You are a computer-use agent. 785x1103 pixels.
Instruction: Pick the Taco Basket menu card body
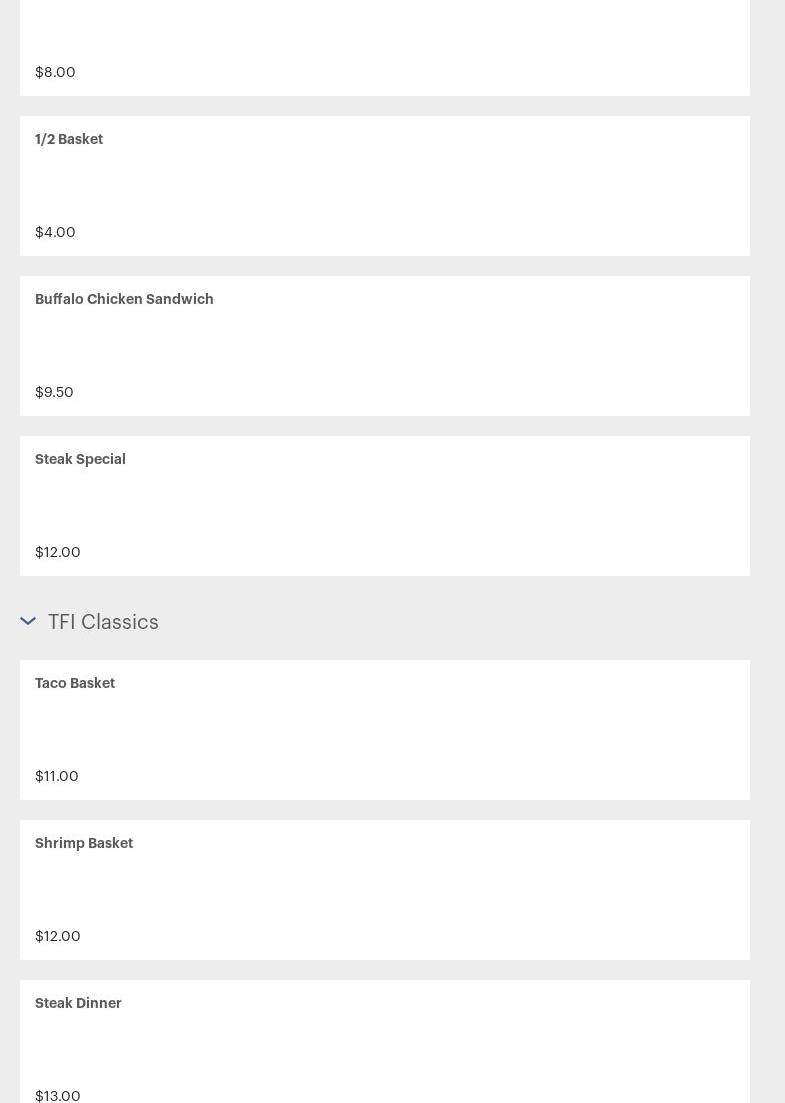(x=385, y=730)
